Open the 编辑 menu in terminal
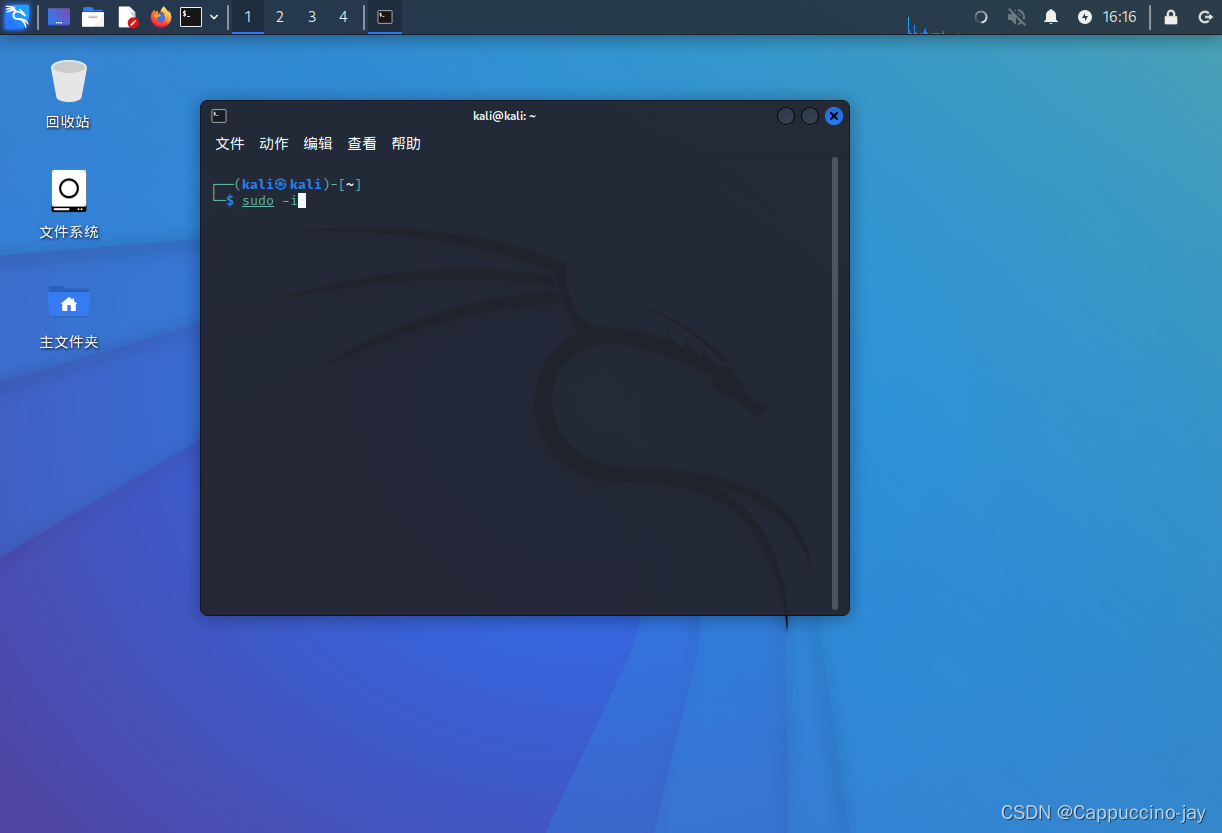Viewport: 1222px width, 833px height. (x=318, y=144)
